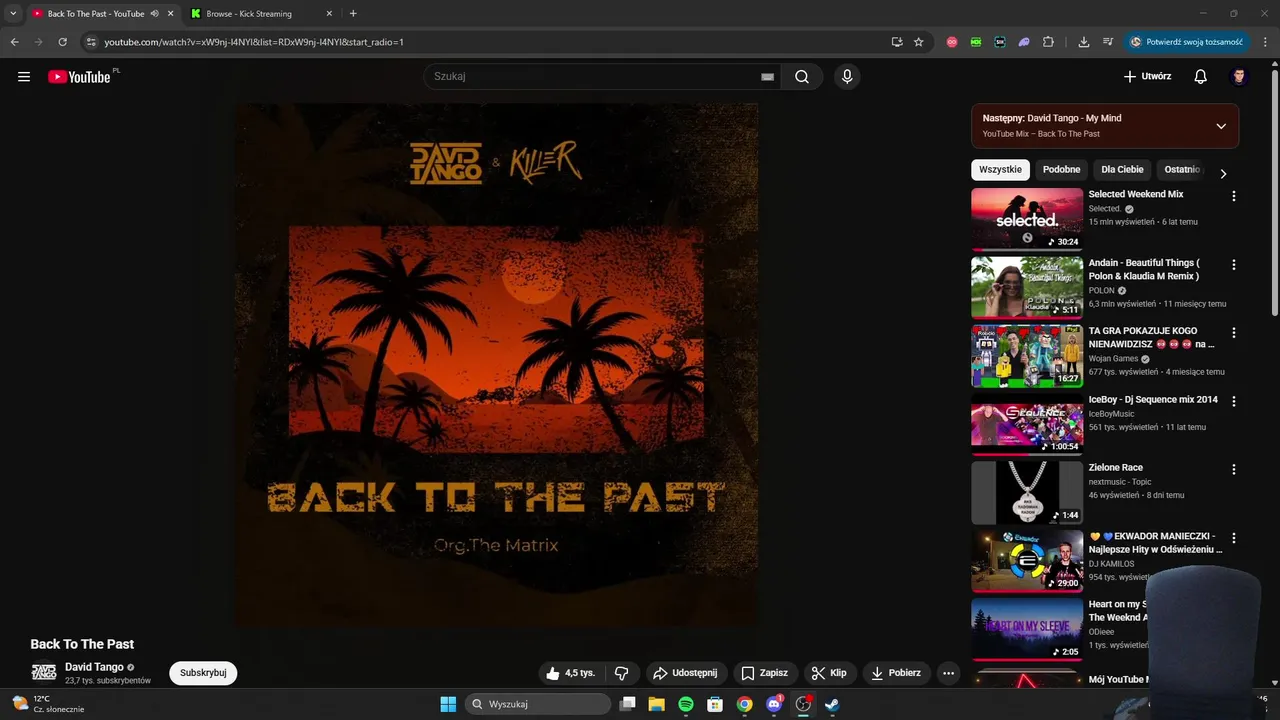This screenshot has width=1280, height=720.
Task: Open Selected Weekend Mix thumbnail
Action: [1027, 219]
